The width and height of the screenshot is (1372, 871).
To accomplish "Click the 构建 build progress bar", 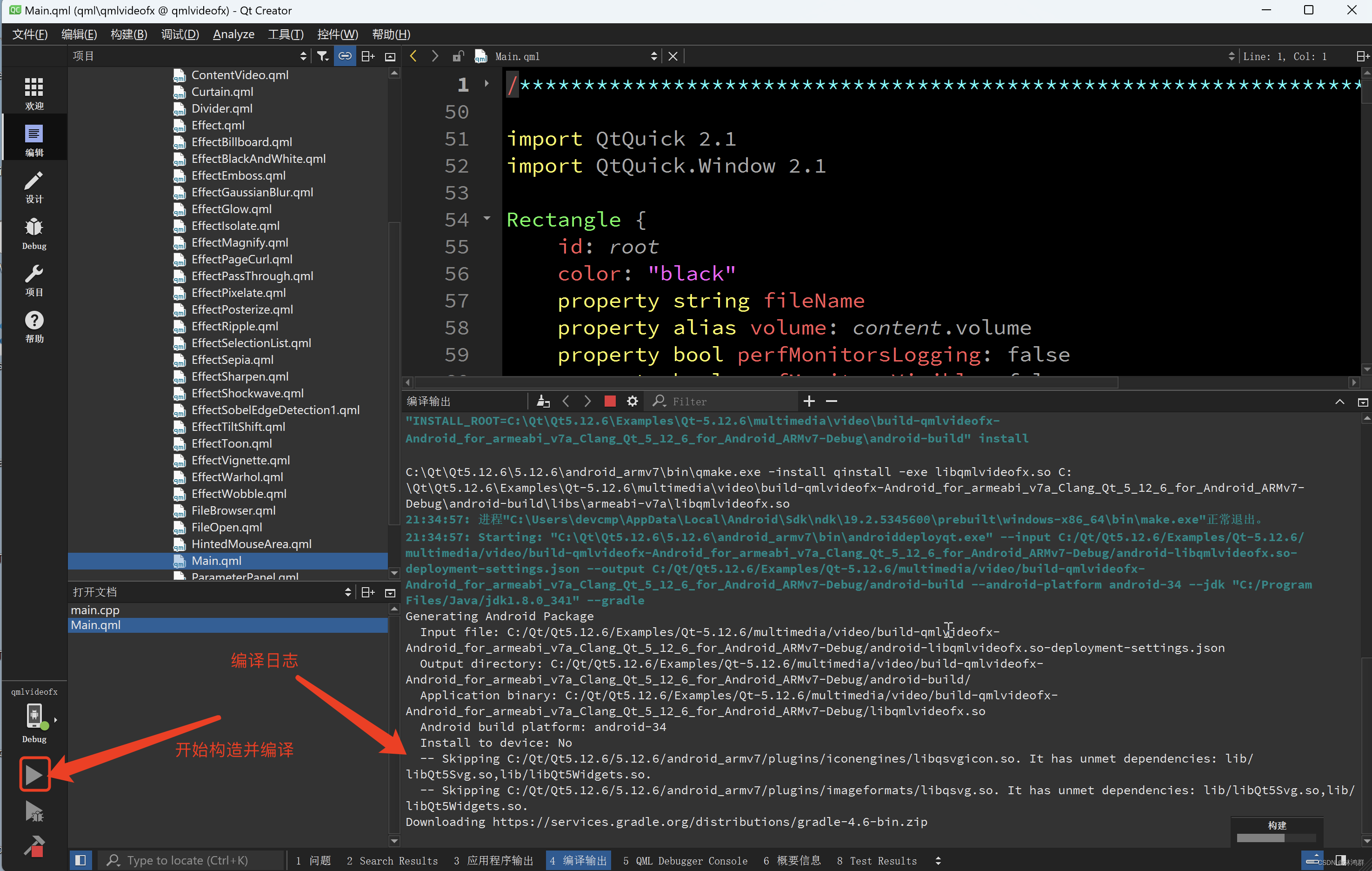I will [x=1276, y=837].
